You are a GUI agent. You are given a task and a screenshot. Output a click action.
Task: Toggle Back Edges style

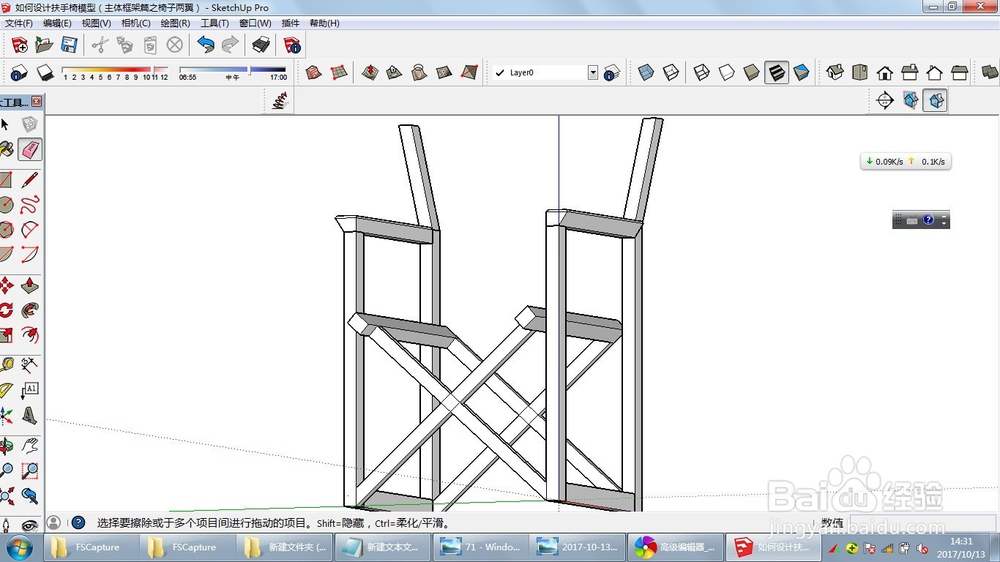[x=671, y=73]
